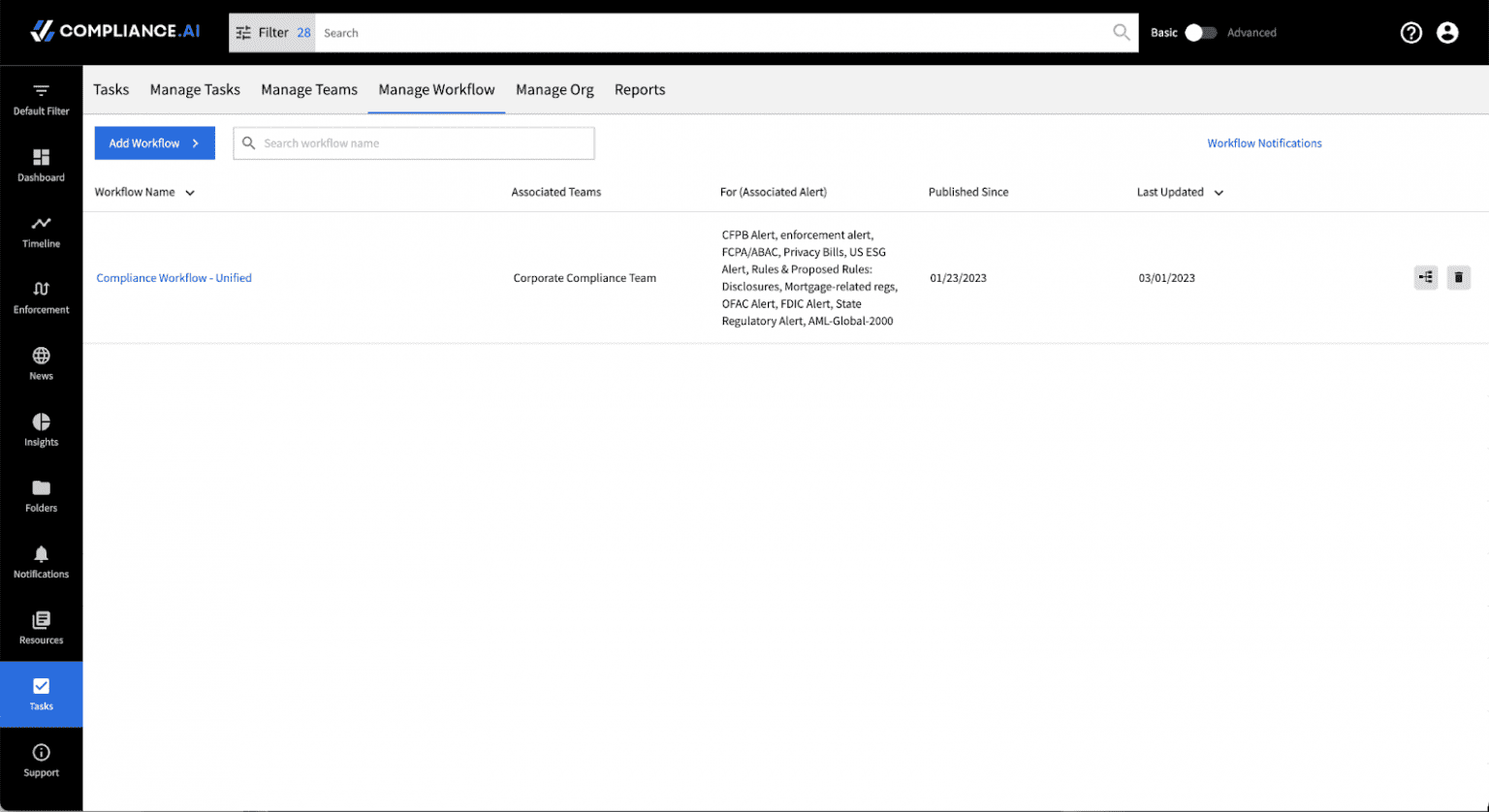The image size is (1489, 812).
Task: View News from the left sidebar
Action: (41, 363)
